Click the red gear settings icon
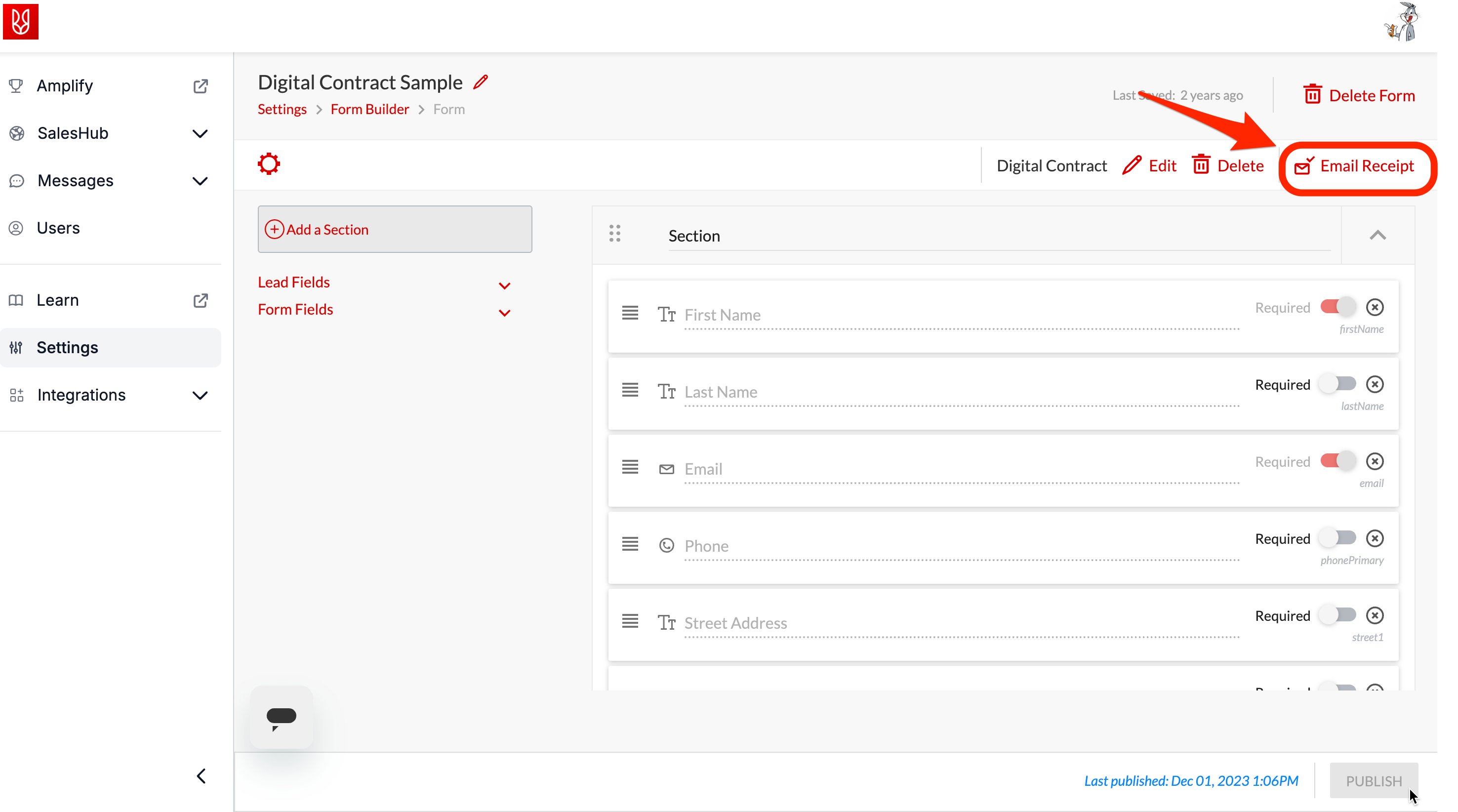Screen dimensions: 1458x812 click(269, 164)
